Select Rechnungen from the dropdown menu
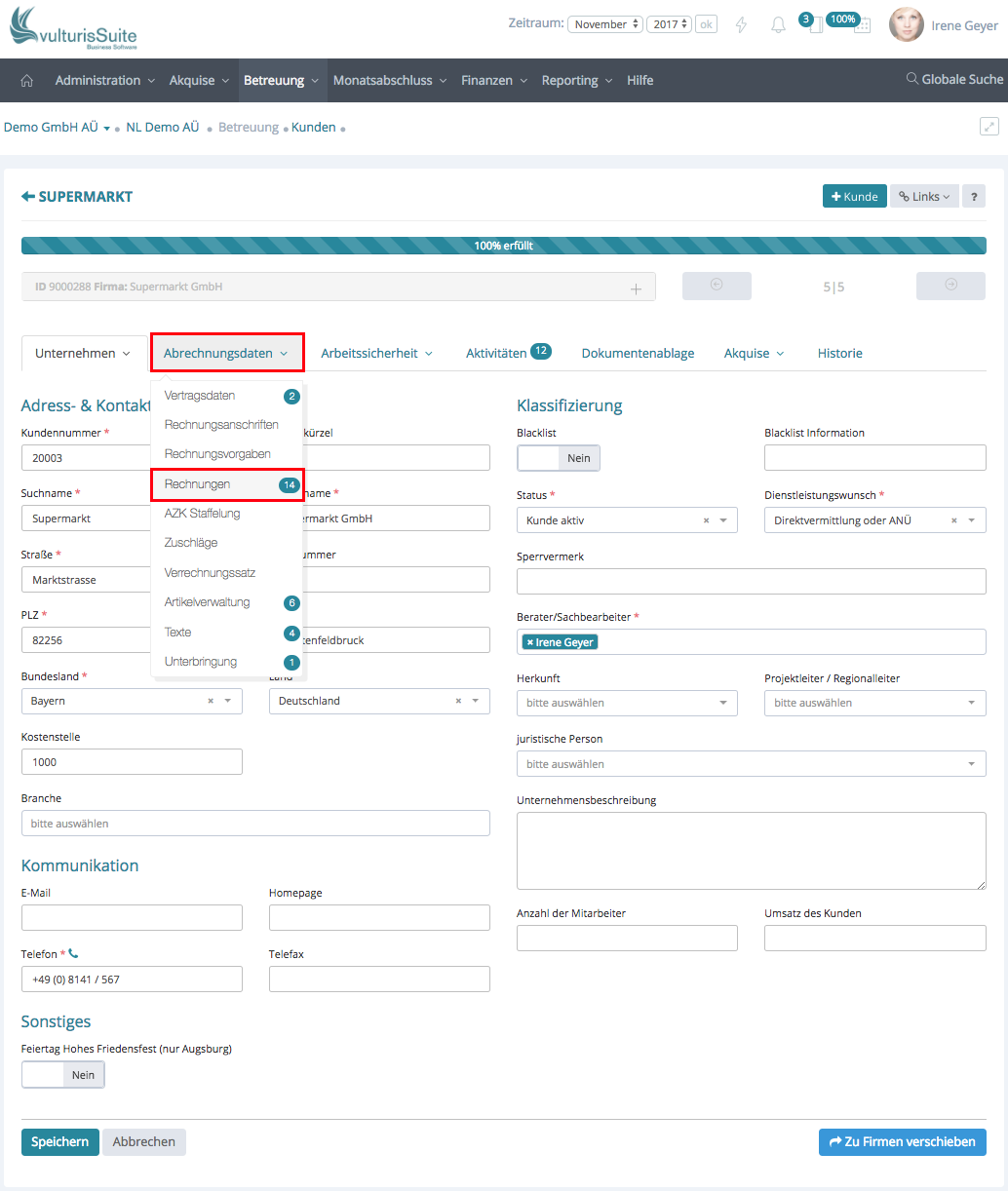This screenshot has width=1008, height=1191. (x=198, y=484)
